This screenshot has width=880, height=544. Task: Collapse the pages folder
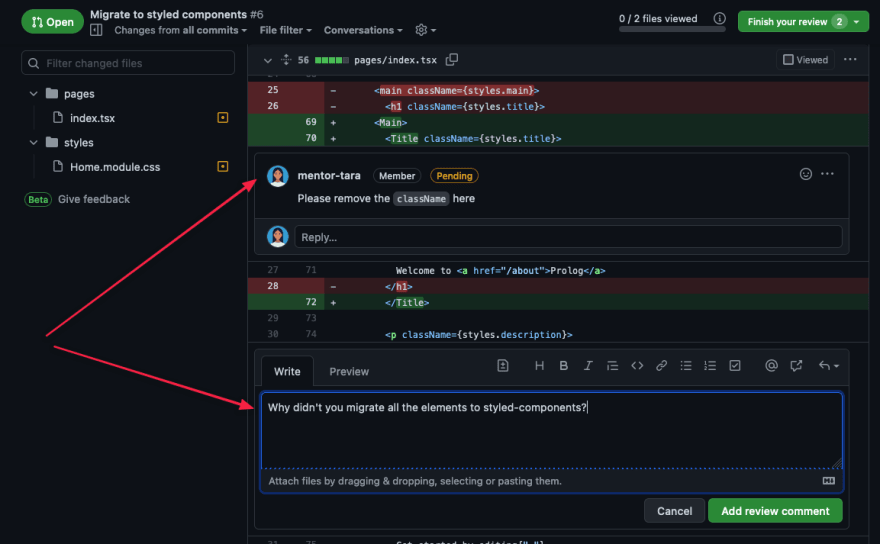[x=33, y=93]
